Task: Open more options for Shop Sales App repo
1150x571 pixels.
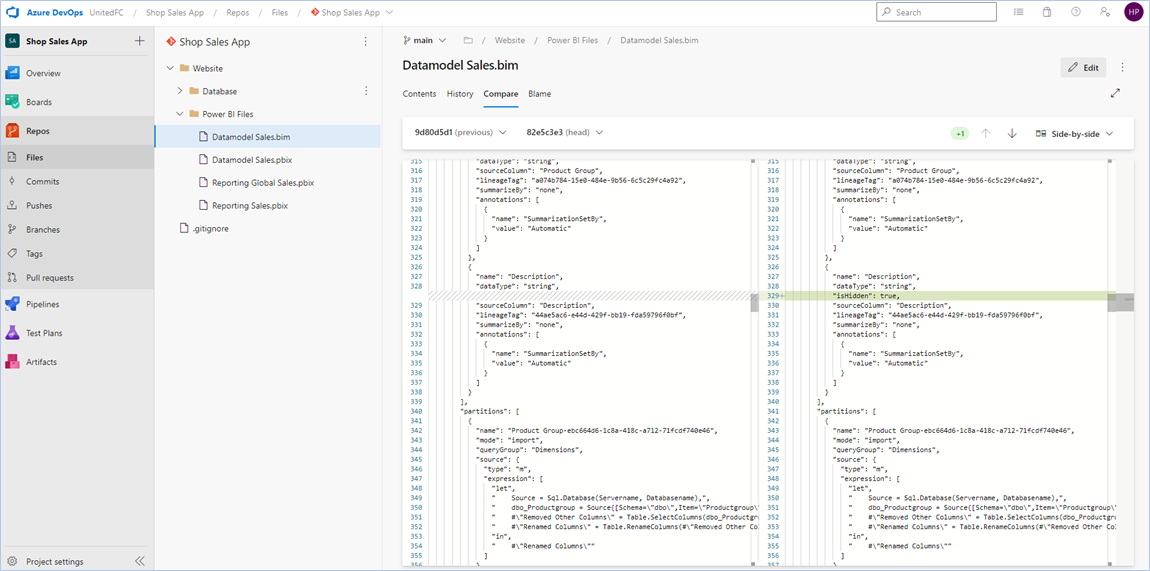Action: point(366,42)
